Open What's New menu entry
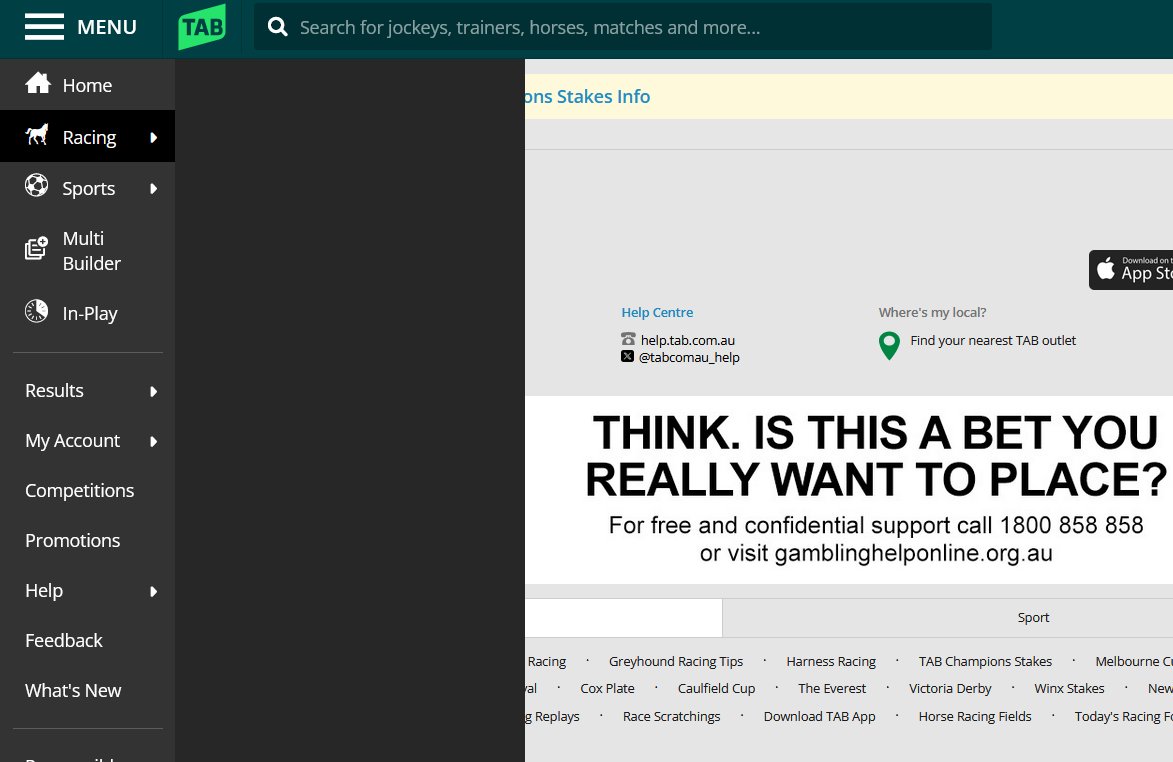Image resolution: width=1173 pixels, height=762 pixels. coord(88,691)
